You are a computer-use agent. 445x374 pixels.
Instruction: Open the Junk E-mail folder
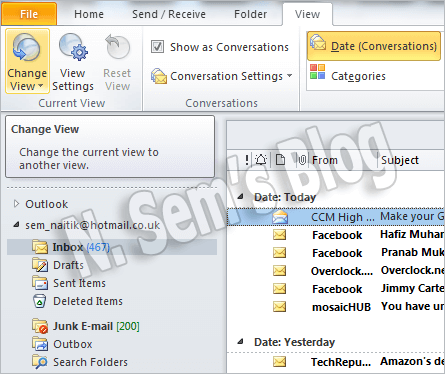pos(96,326)
